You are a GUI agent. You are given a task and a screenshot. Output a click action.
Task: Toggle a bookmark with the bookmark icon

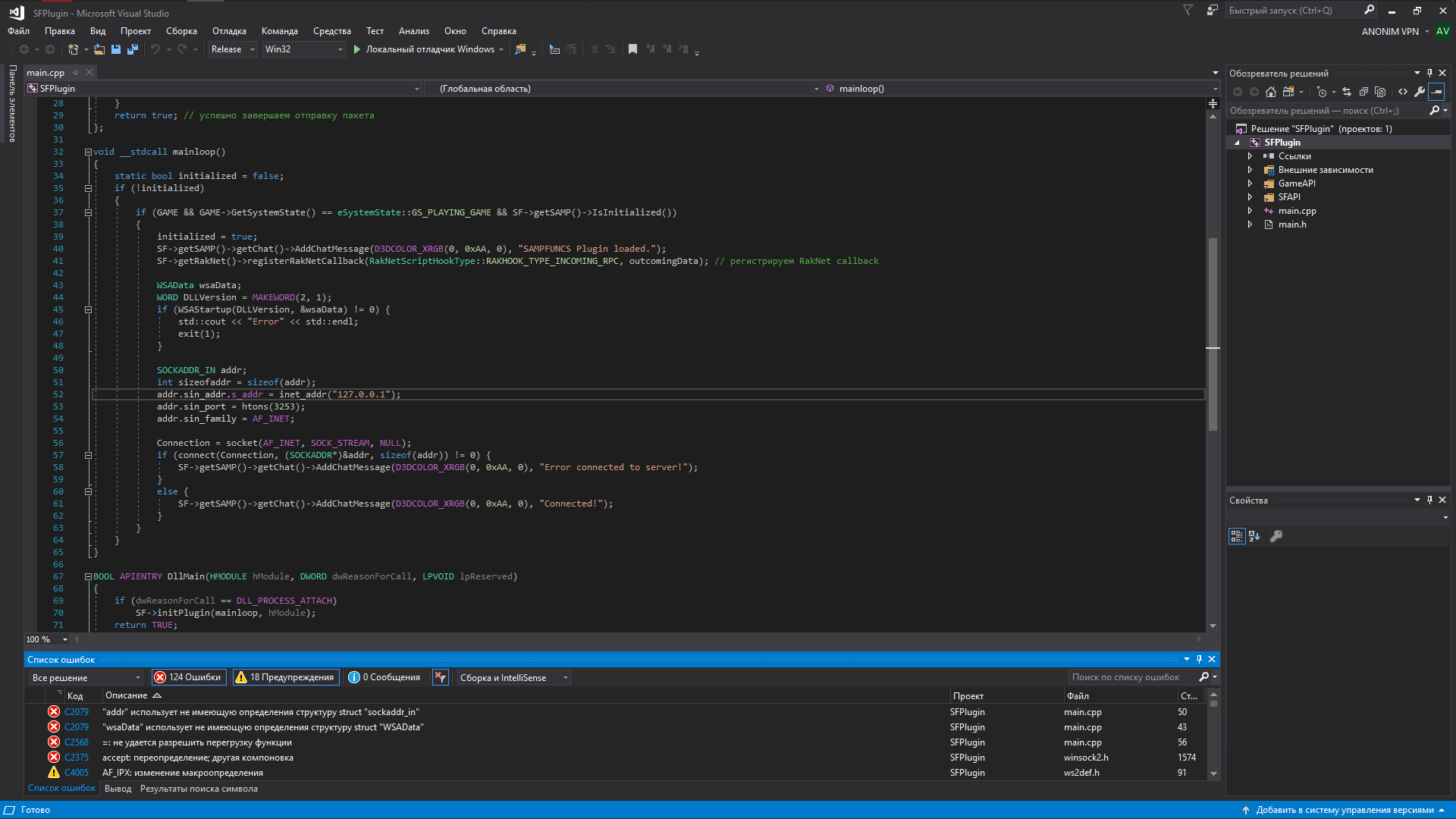point(632,49)
